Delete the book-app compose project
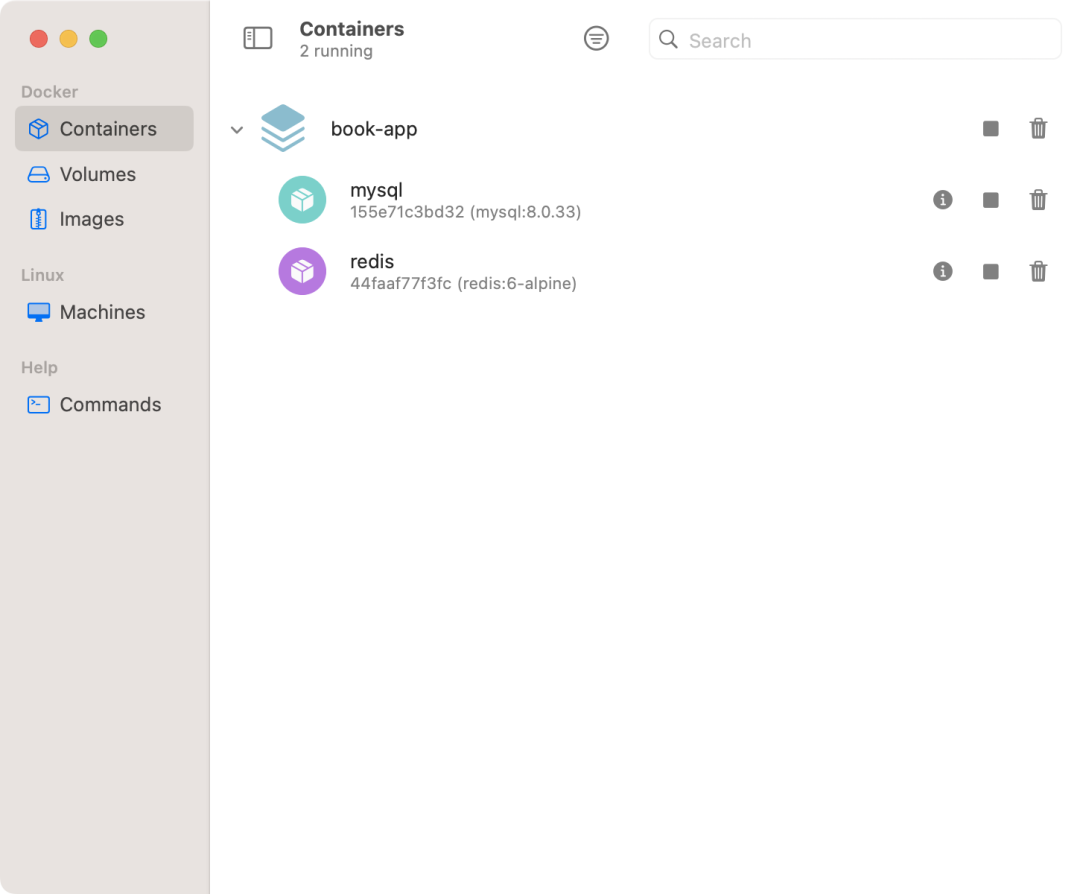The width and height of the screenshot is (1080, 894). pos(1038,128)
